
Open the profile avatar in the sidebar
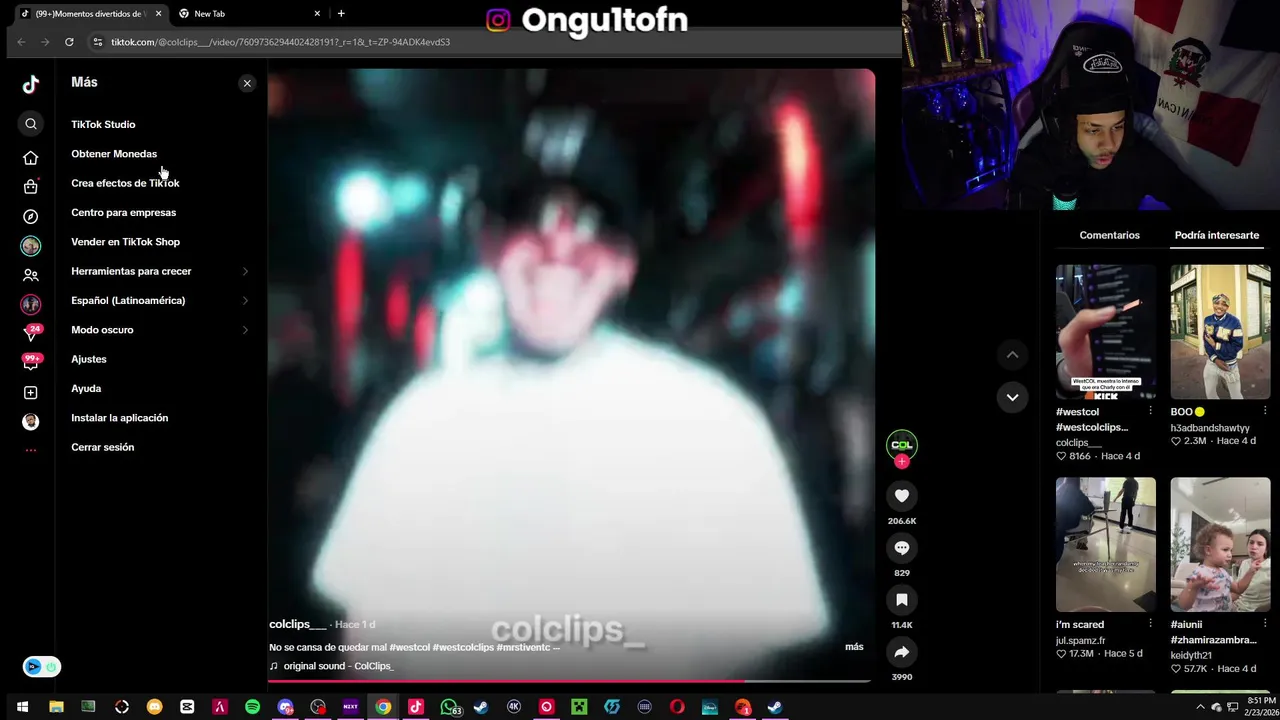31,422
